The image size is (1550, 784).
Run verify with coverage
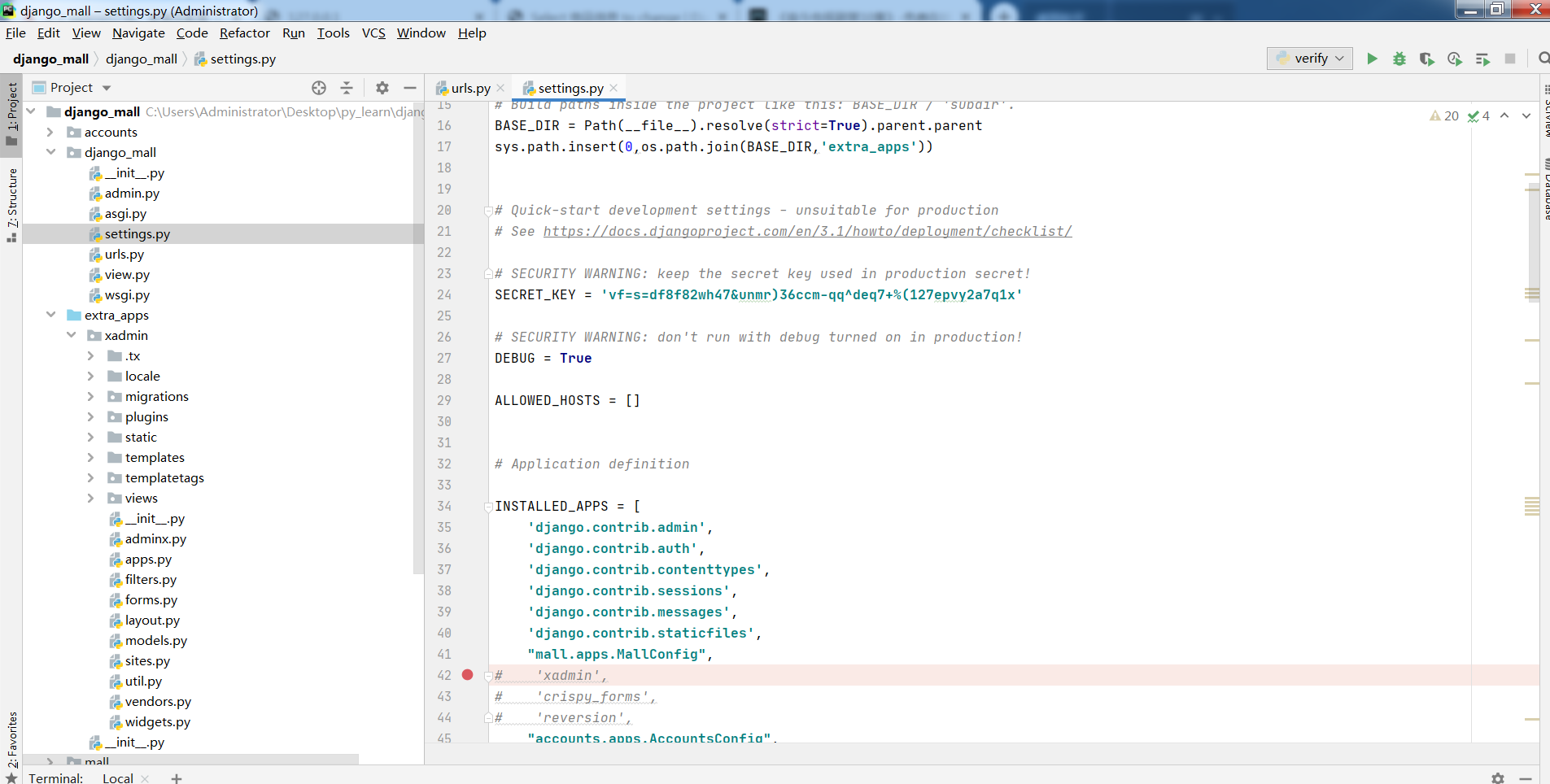1427,59
